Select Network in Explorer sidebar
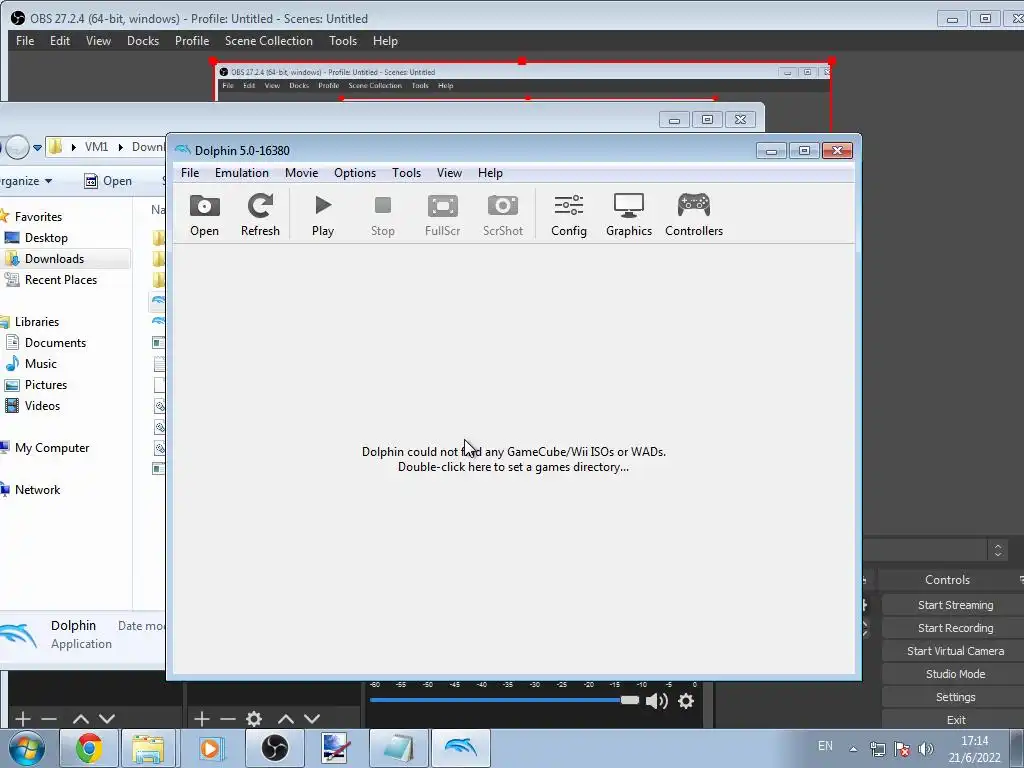This screenshot has width=1024, height=768. point(37,490)
